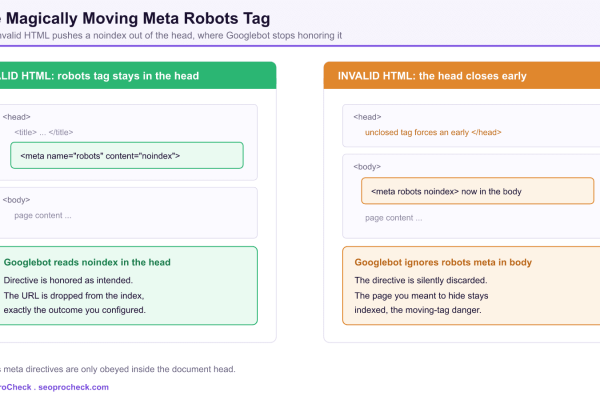Screen dimensions: 600x400
Task: Click the <head> label in the invalid HTML panel
Action: click(367, 117)
